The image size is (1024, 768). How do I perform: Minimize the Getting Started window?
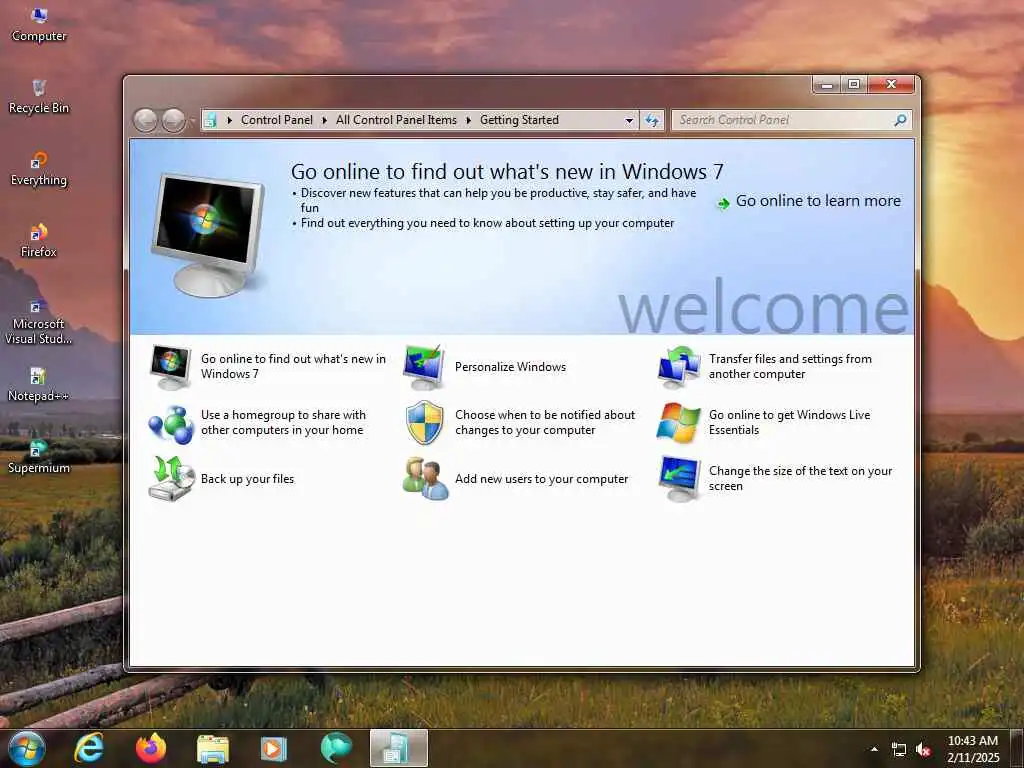click(827, 84)
